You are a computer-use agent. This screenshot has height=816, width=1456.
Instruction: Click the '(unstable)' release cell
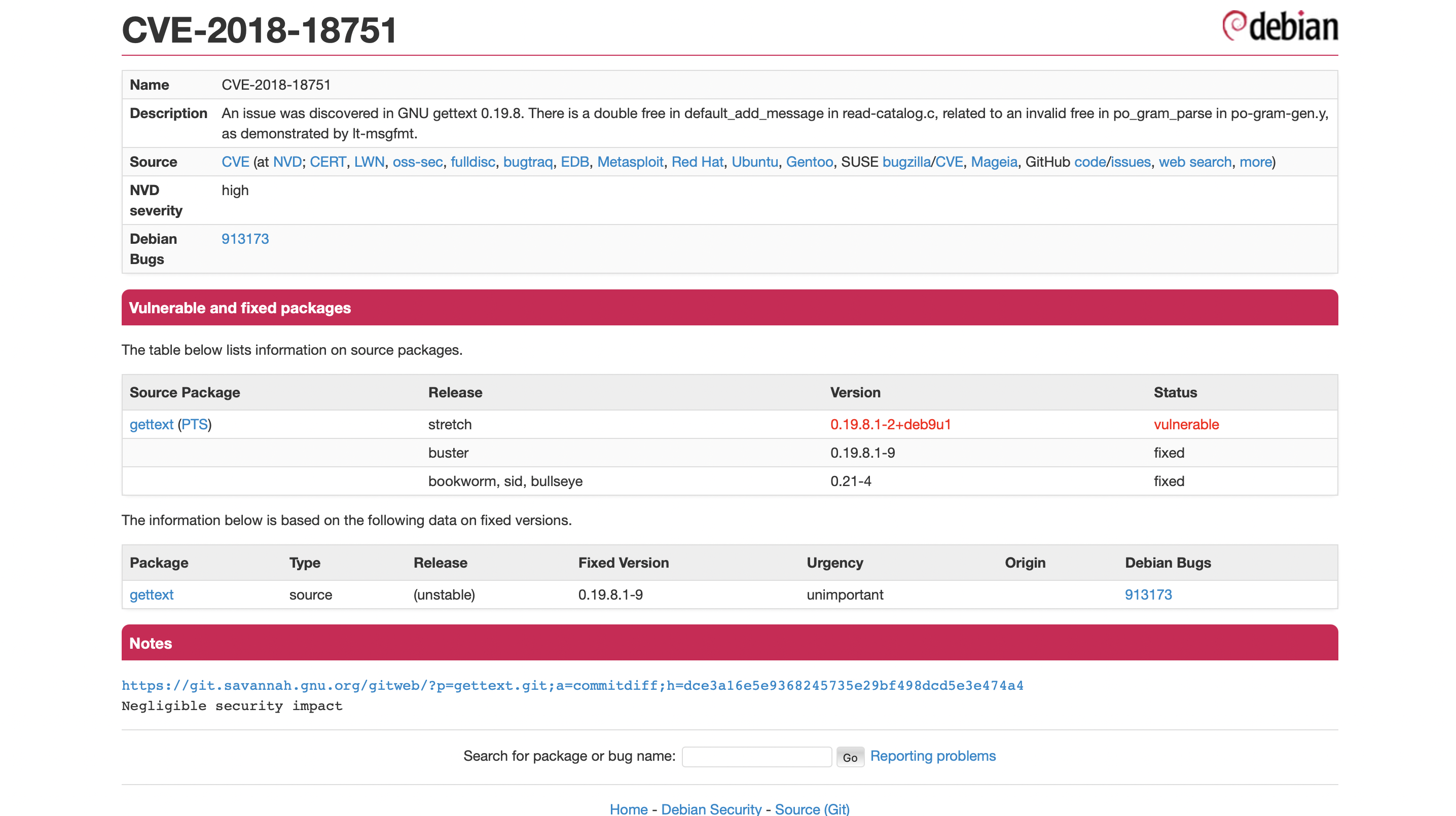pyautogui.click(x=444, y=595)
